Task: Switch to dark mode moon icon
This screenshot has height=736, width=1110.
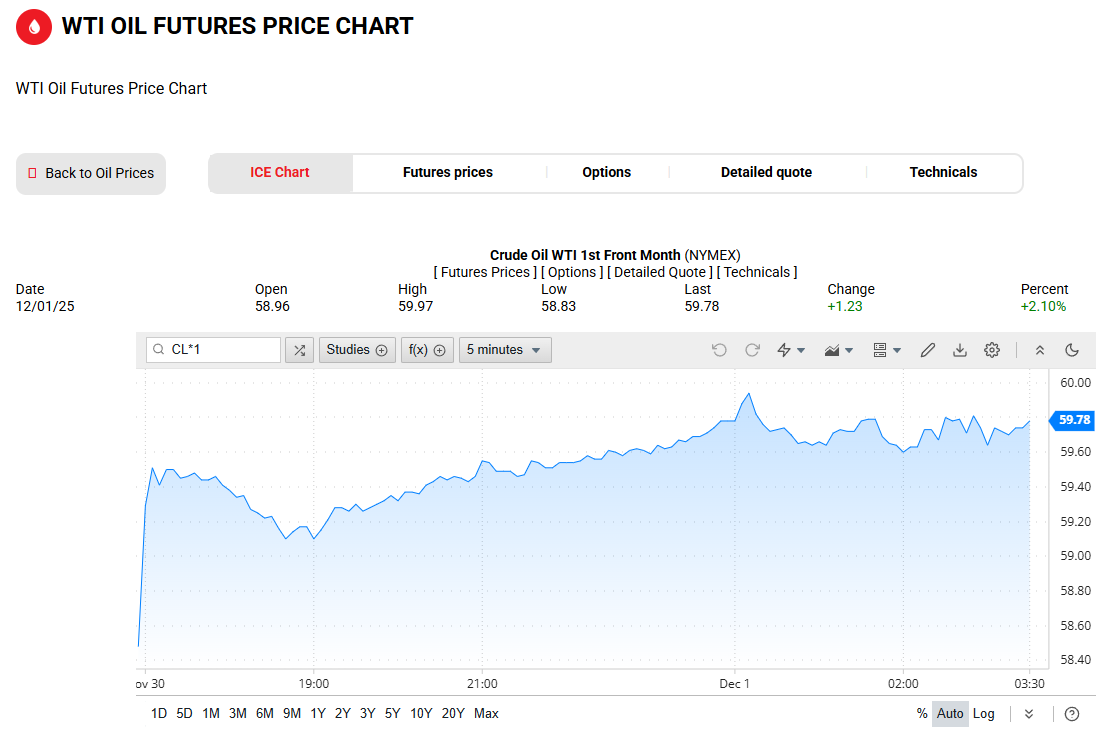Action: click(1072, 350)
